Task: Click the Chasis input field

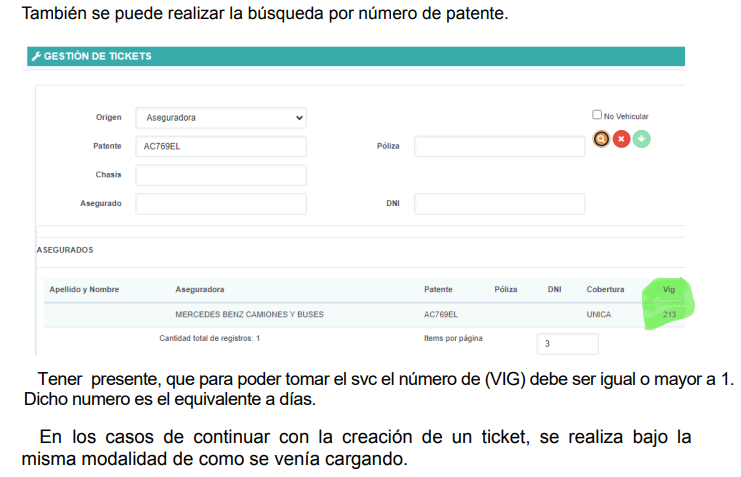Action: [x=221, y=175]
